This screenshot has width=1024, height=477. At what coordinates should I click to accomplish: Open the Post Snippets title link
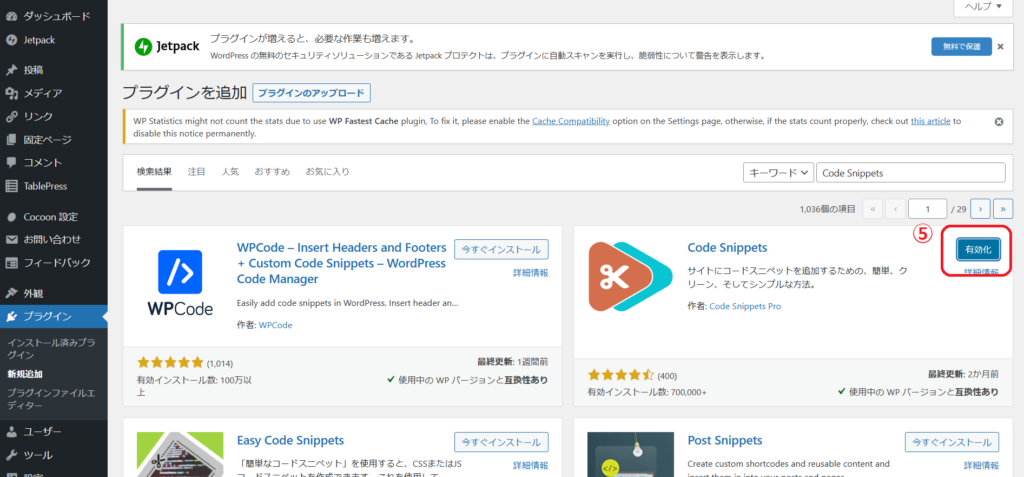(725, 440)
